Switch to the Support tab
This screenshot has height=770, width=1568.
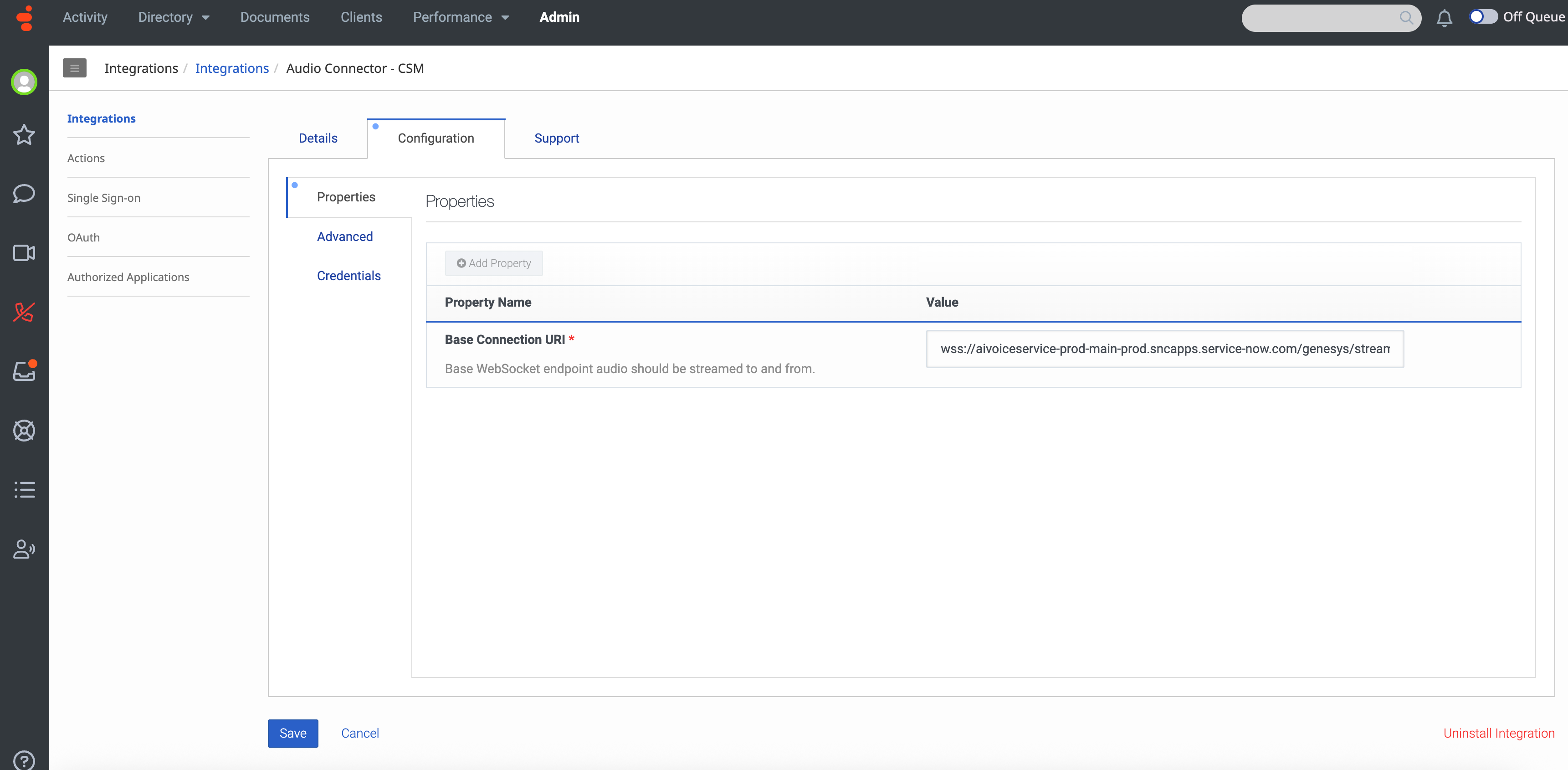point(556,138)
